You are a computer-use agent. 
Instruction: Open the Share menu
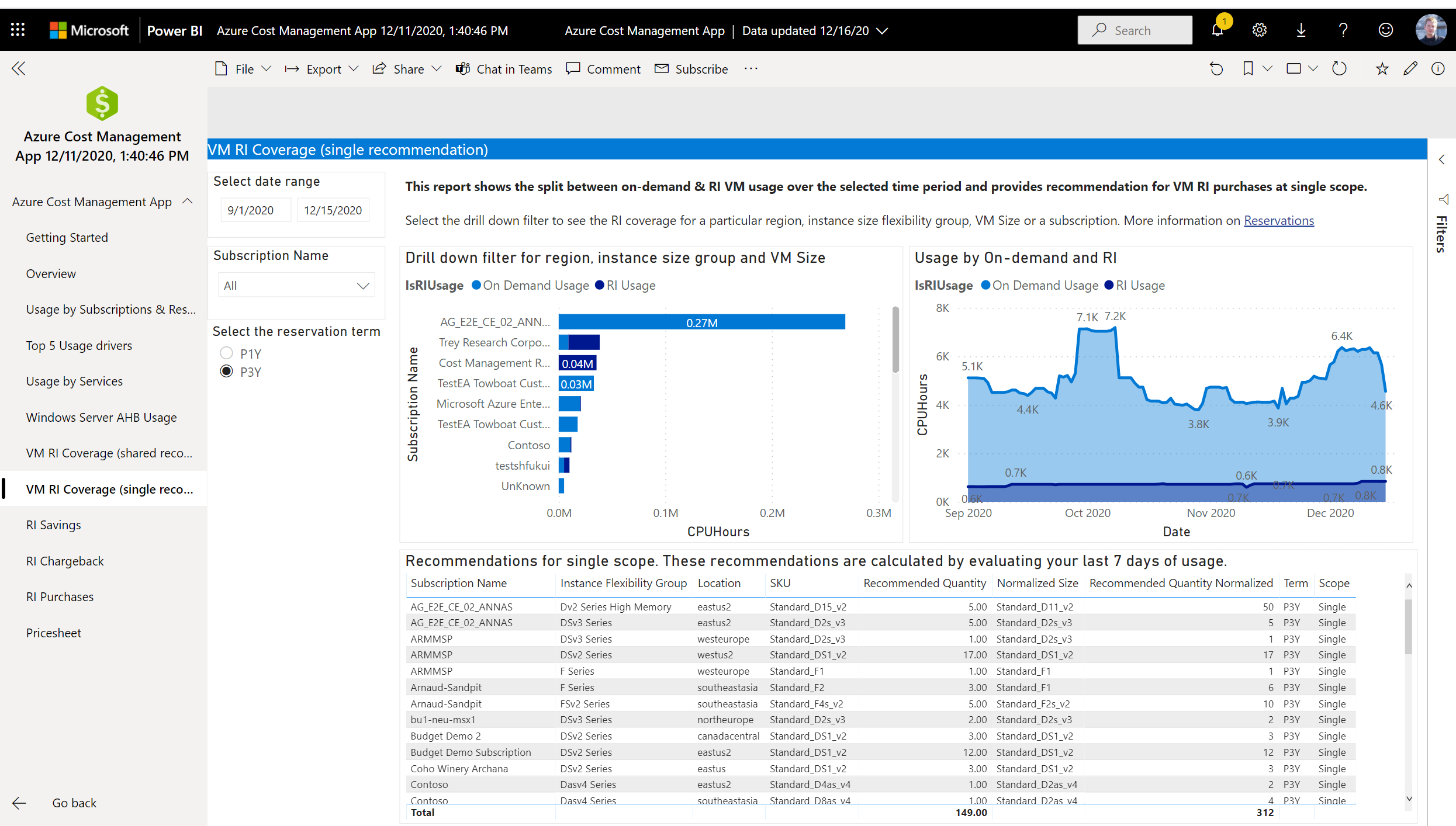coord(407,69)
